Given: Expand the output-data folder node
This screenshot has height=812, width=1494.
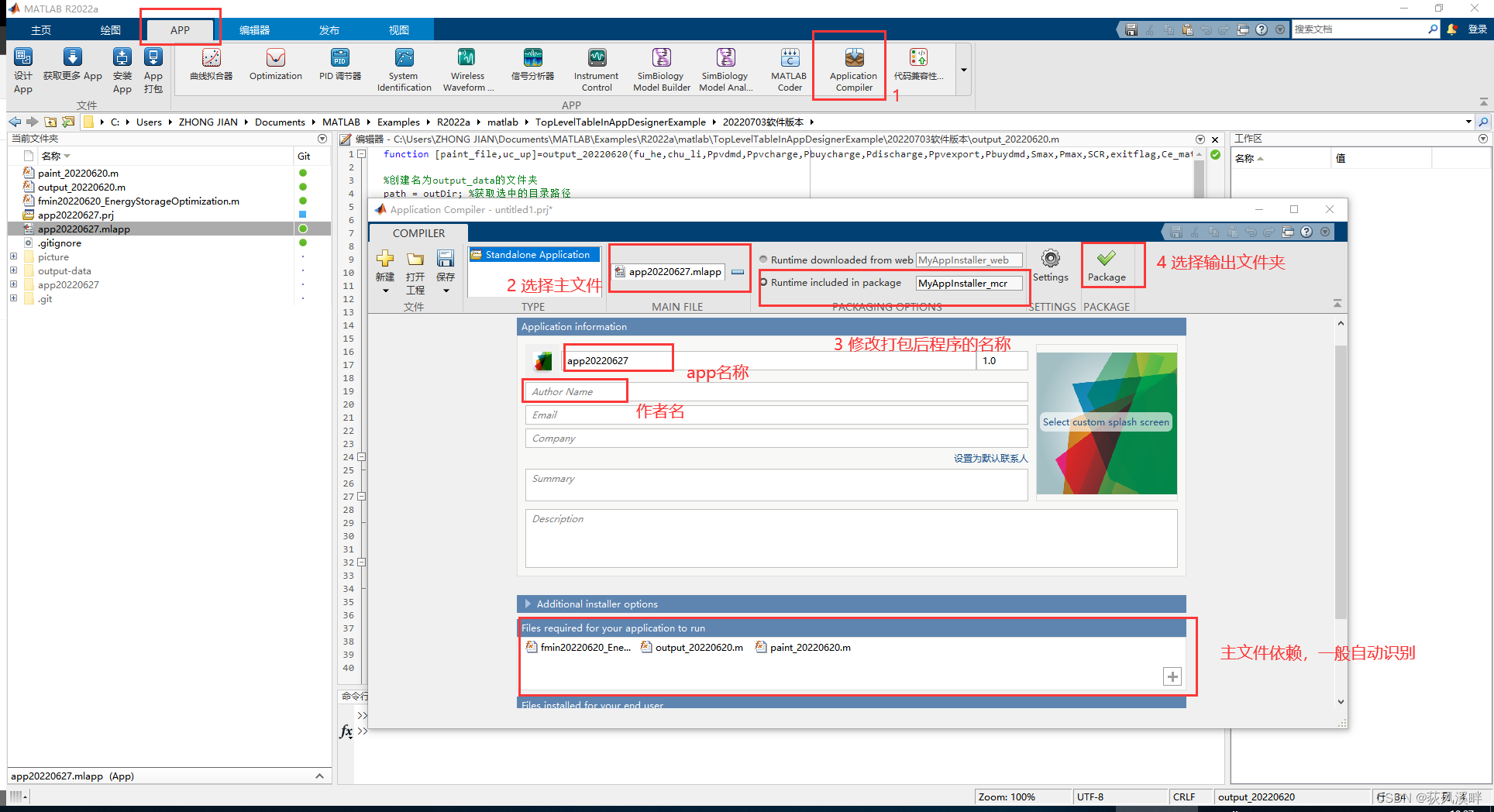Looking at the screenshot, I should tap(13, 270).
